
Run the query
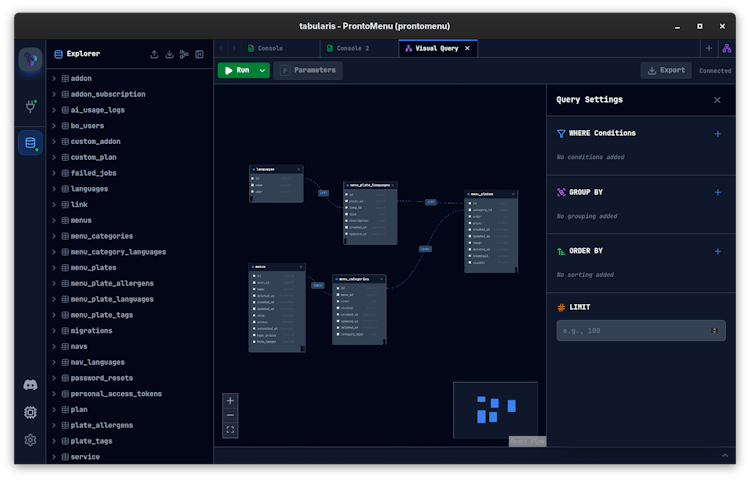[238, 70]
